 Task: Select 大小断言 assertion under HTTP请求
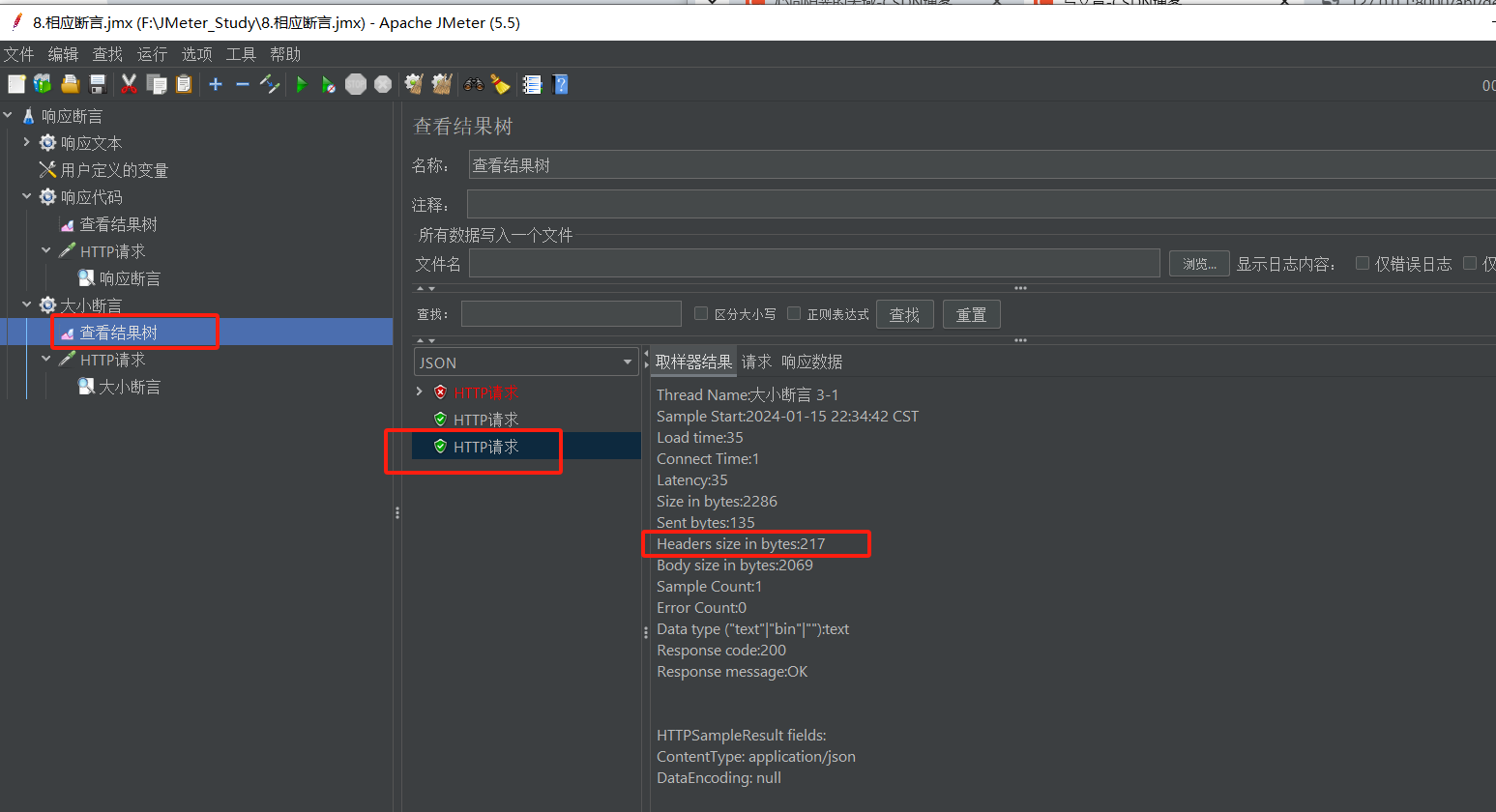(x=130, y=387)
